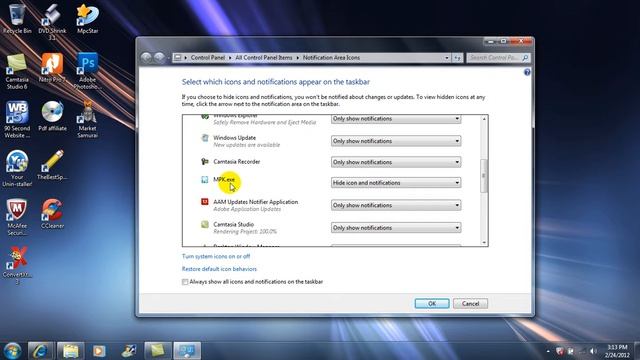640x360 pixels.
Task: Open the McAfee Security desktop shortcut
Action: pos(17,217)
